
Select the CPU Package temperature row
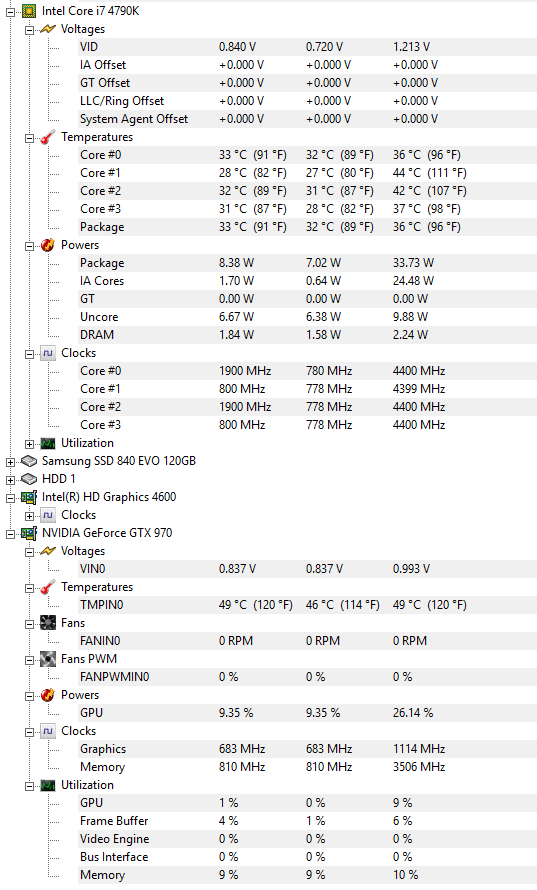coord(307,227)
